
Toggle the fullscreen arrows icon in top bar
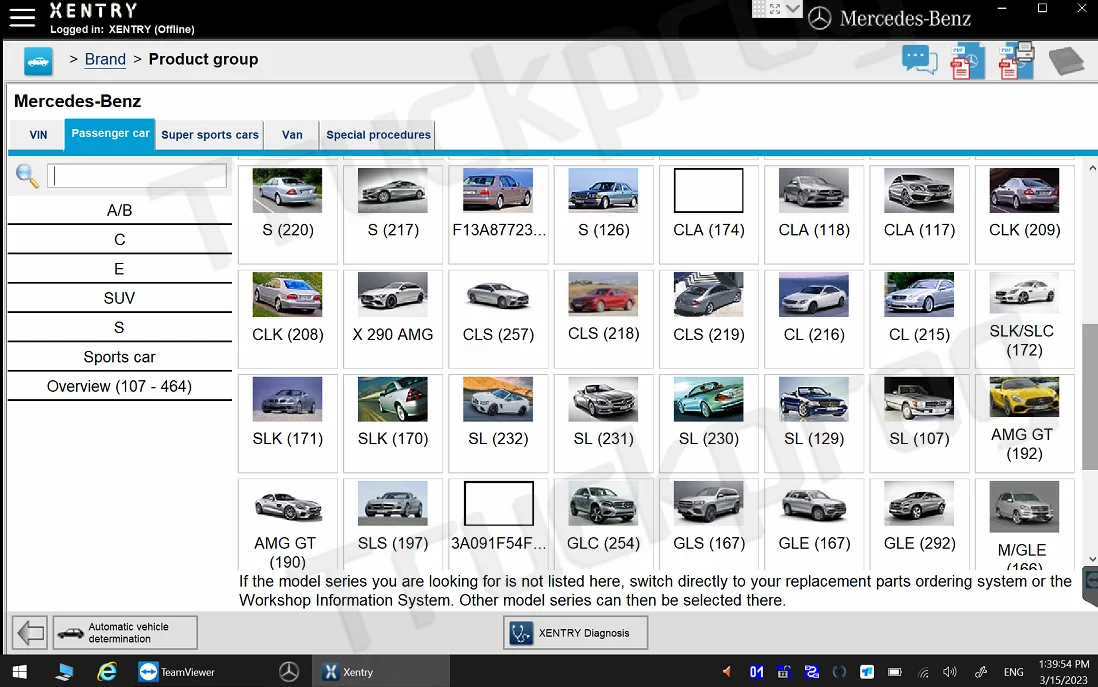(775, 9)
